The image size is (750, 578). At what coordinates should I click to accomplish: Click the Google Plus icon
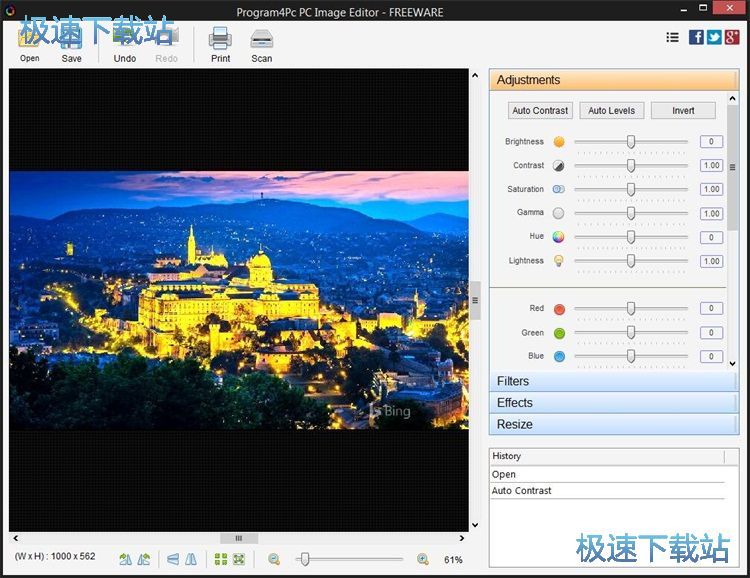pyautogui.click(x=732, y=37)
